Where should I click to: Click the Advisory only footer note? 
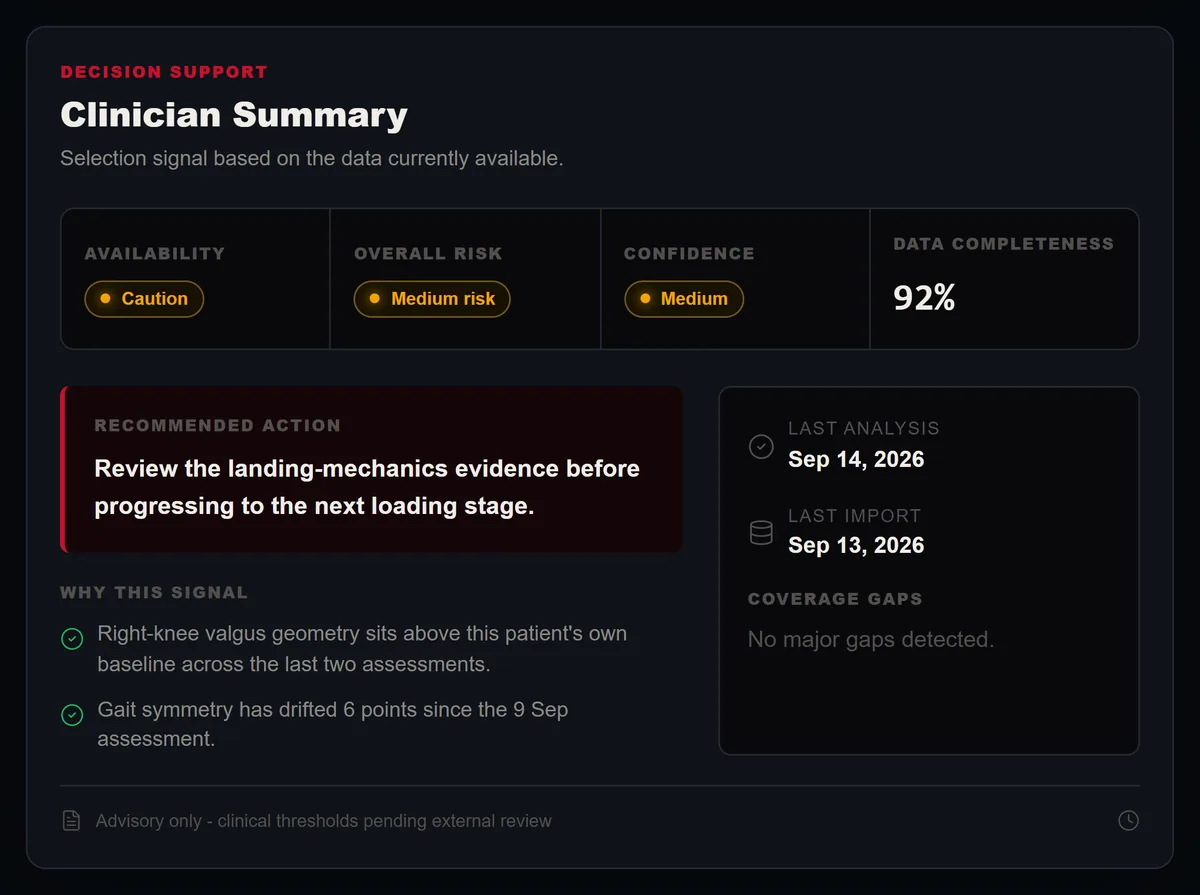pos(324,821)
